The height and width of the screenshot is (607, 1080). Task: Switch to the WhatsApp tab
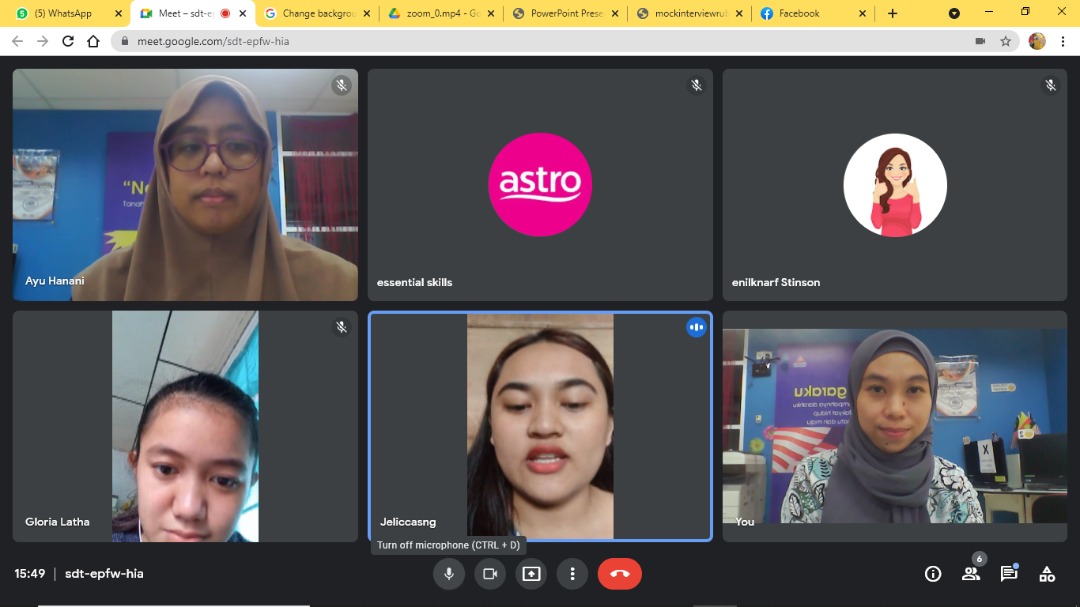pyautogui.click(x=60, y=13)
